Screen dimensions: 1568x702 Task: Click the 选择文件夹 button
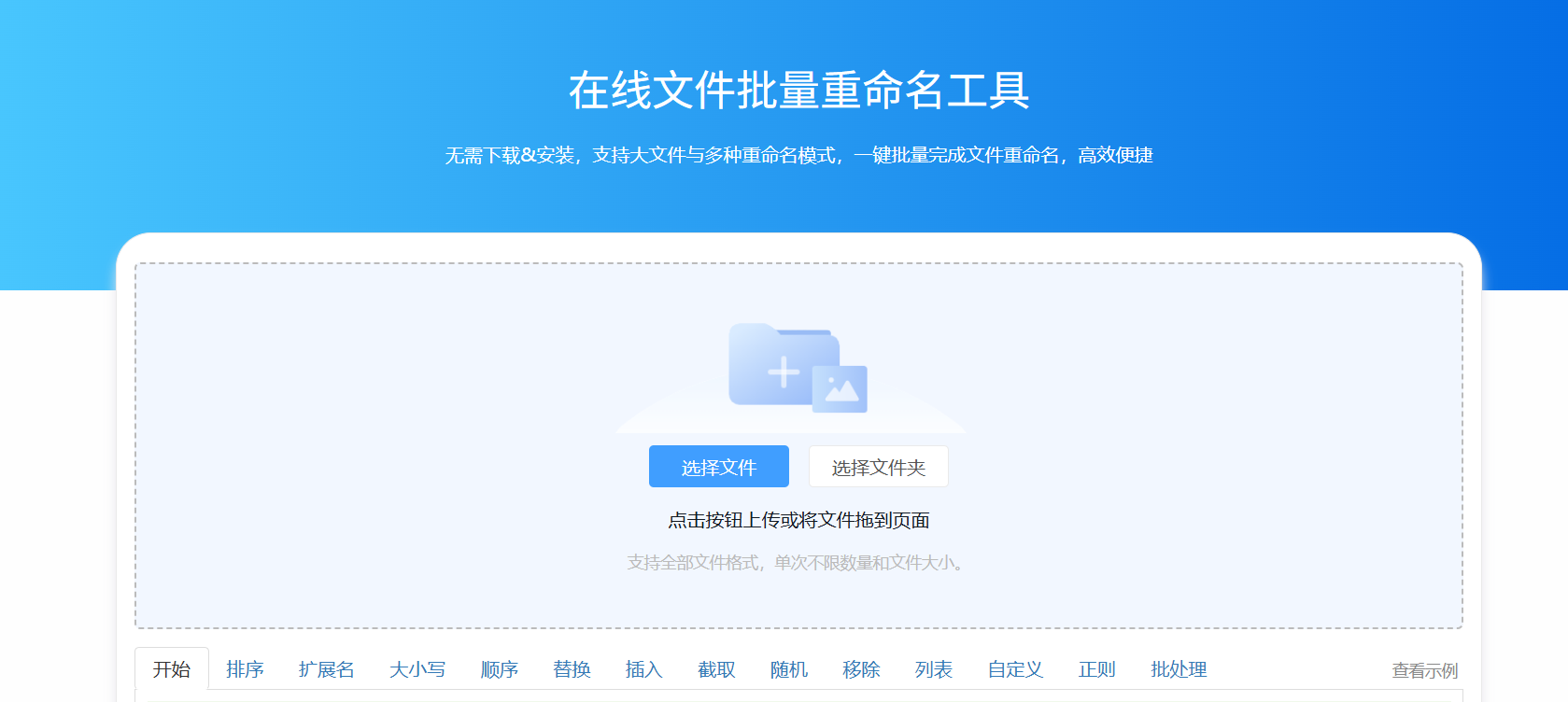pyautogui.click(x=878, y=467)
